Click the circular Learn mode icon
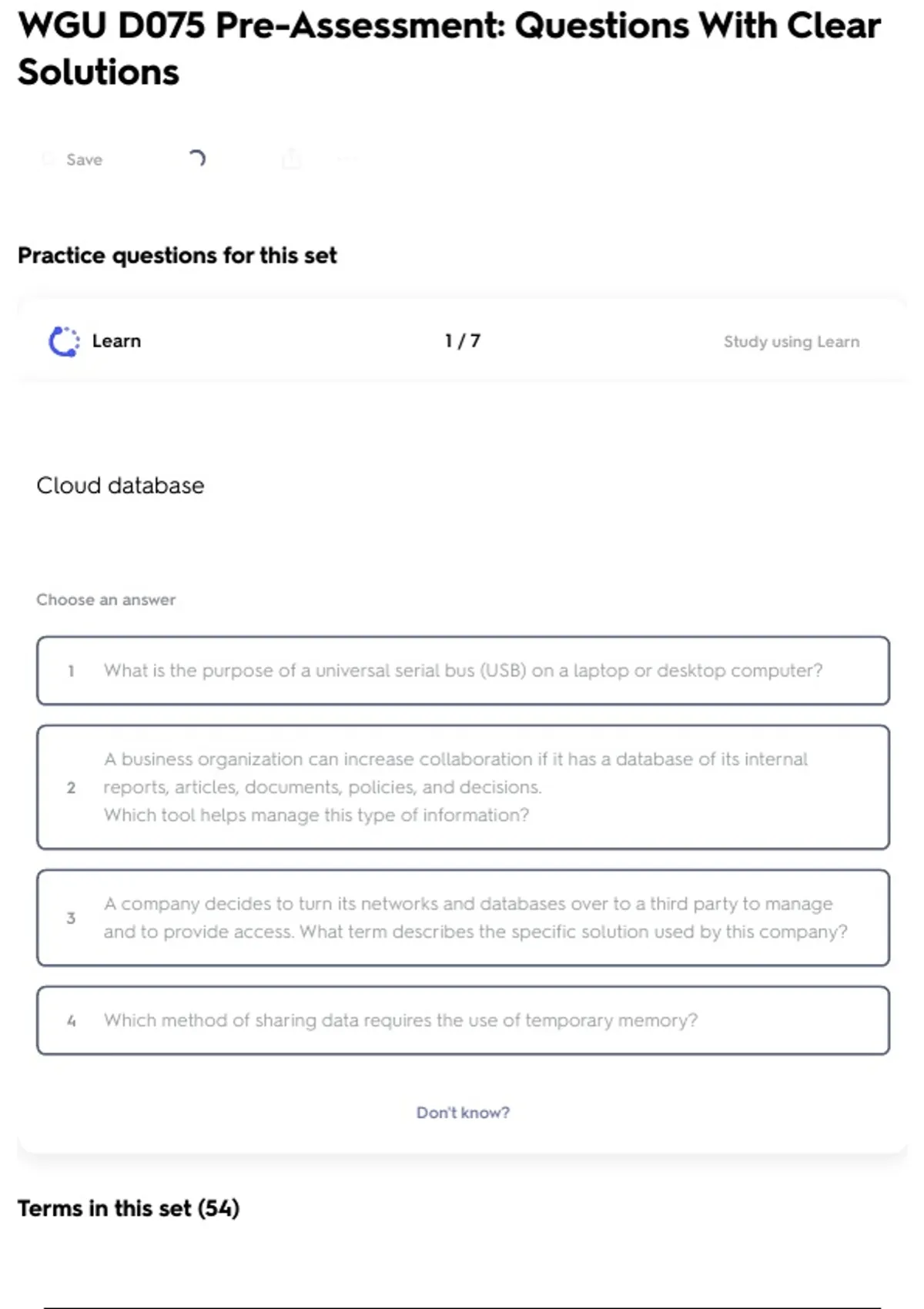This screenshot has width=924, height=1309. point(64,341)
